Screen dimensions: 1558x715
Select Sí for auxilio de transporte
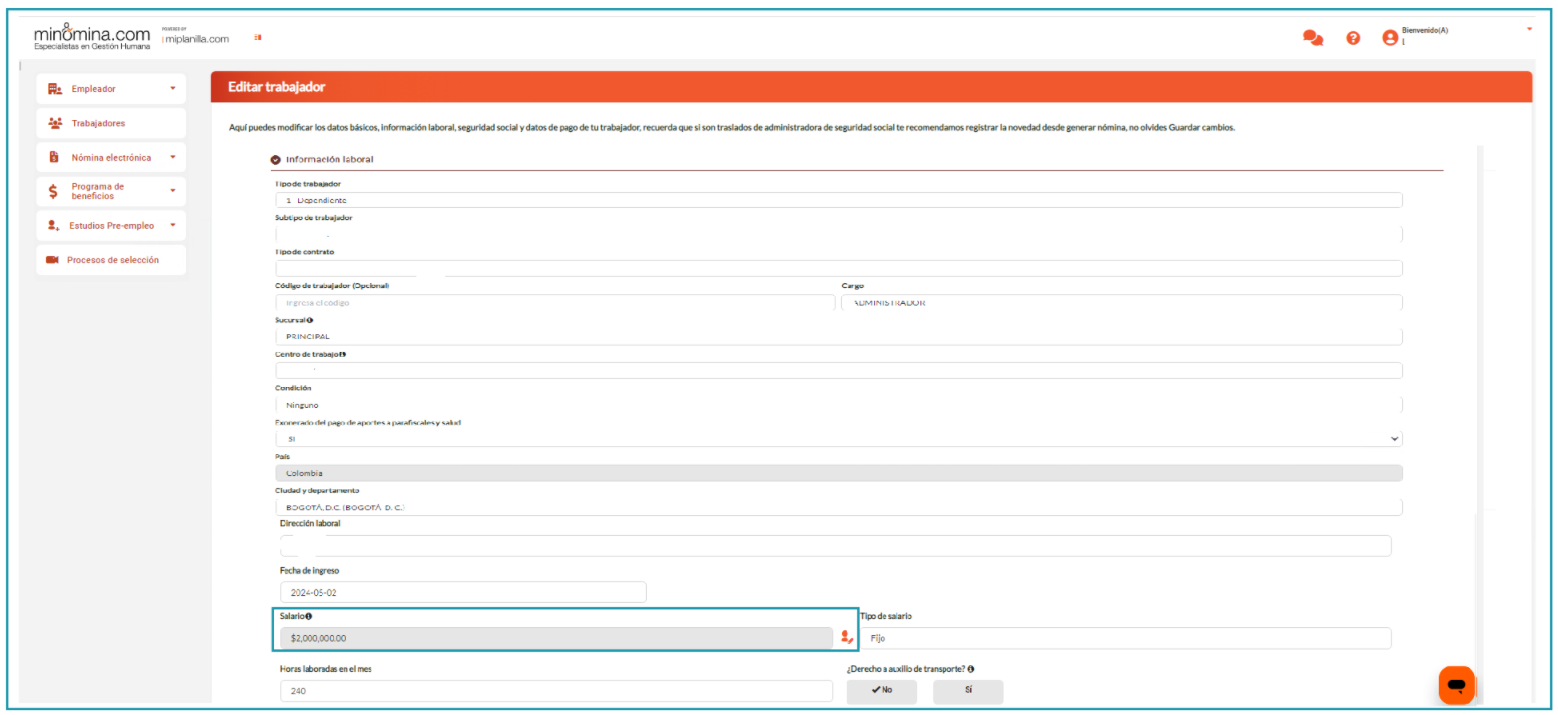click(x=967, y=691)
